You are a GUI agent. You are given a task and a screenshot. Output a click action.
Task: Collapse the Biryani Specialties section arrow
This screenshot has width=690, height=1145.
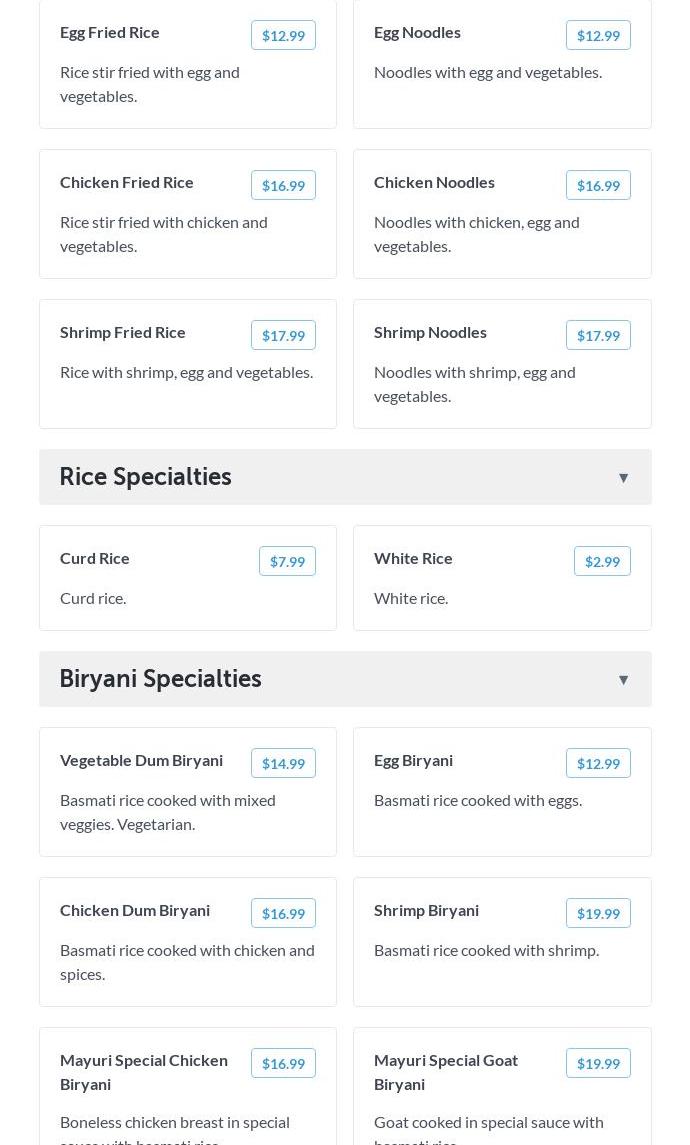click(x=623, y=680)
